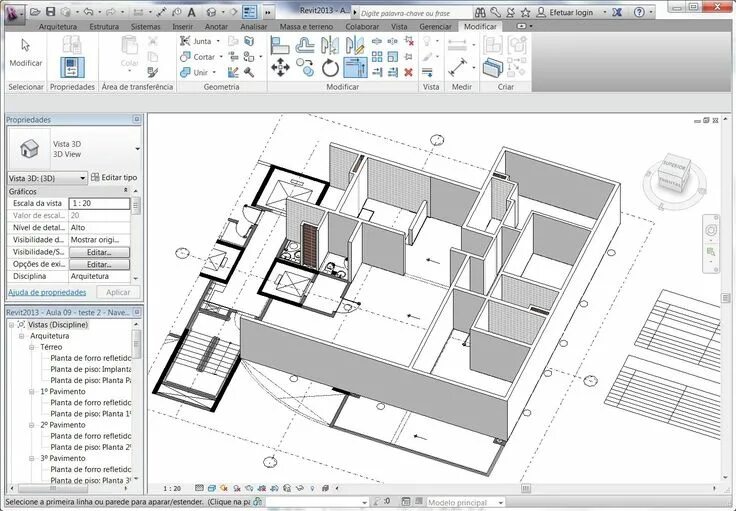Click the Escala da vista 1 : 20 field

pos(100,203)
